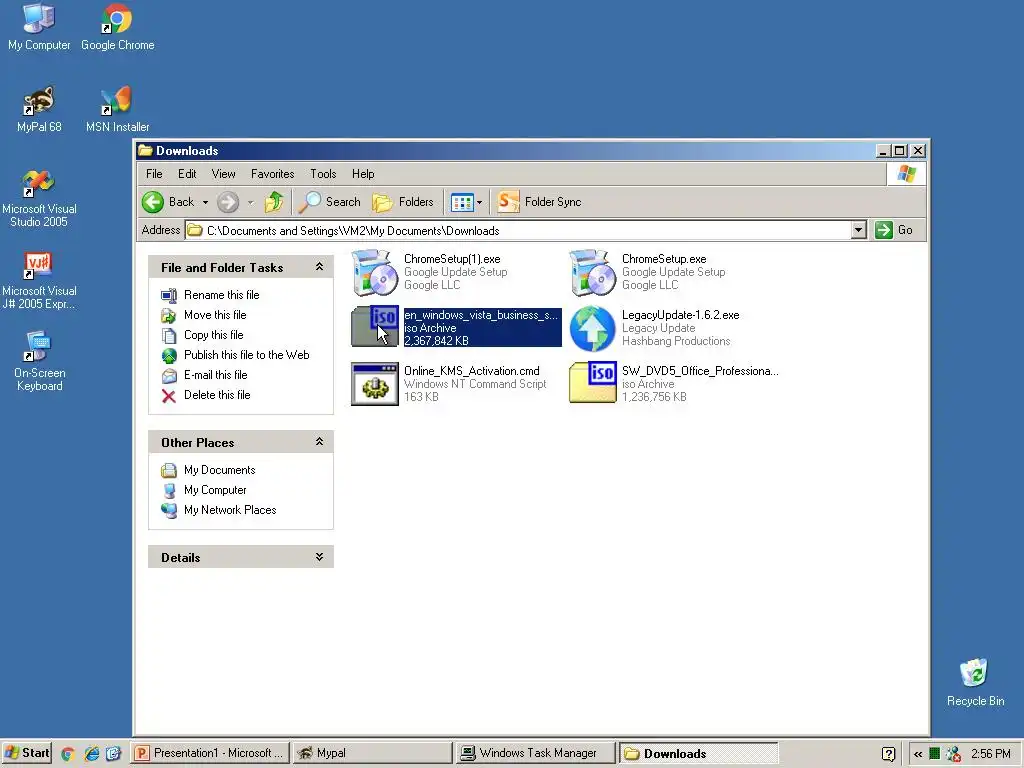Screen dimensions: 1024x768
Task: Click in the Address path field
Action: (x=519, y=231)
